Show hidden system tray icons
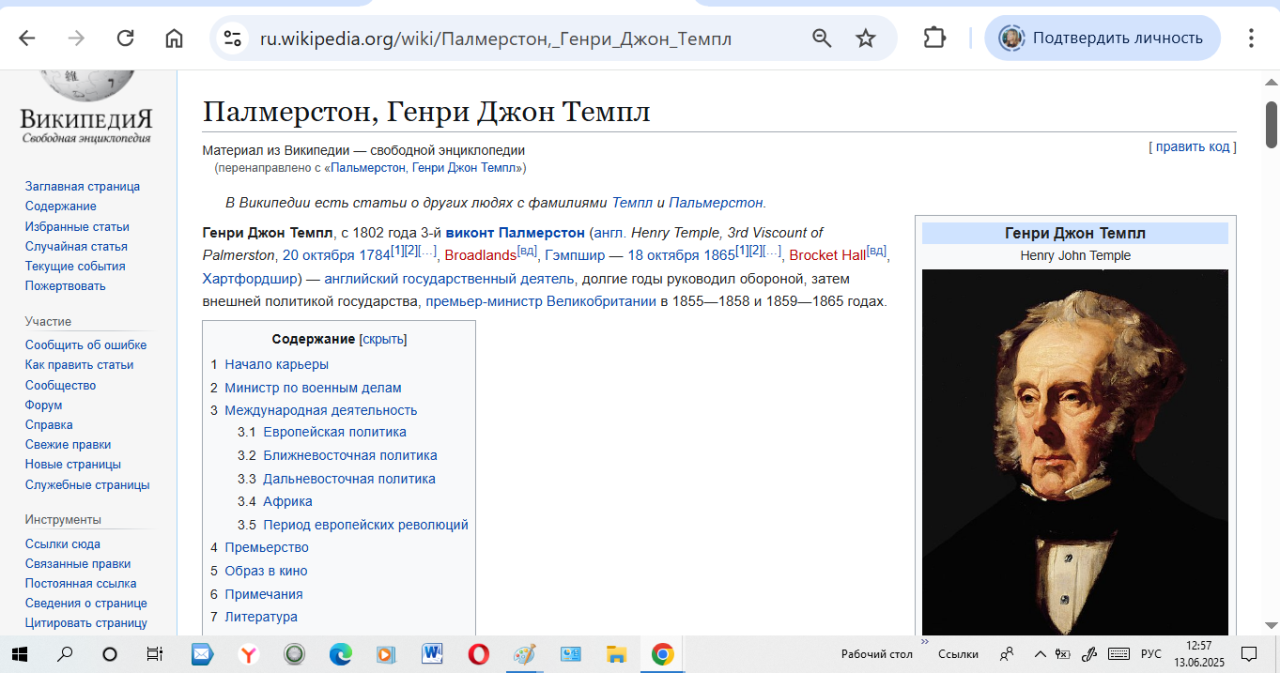The width and height of the screenshot is (1280, 673). (x=1040, y=654)
